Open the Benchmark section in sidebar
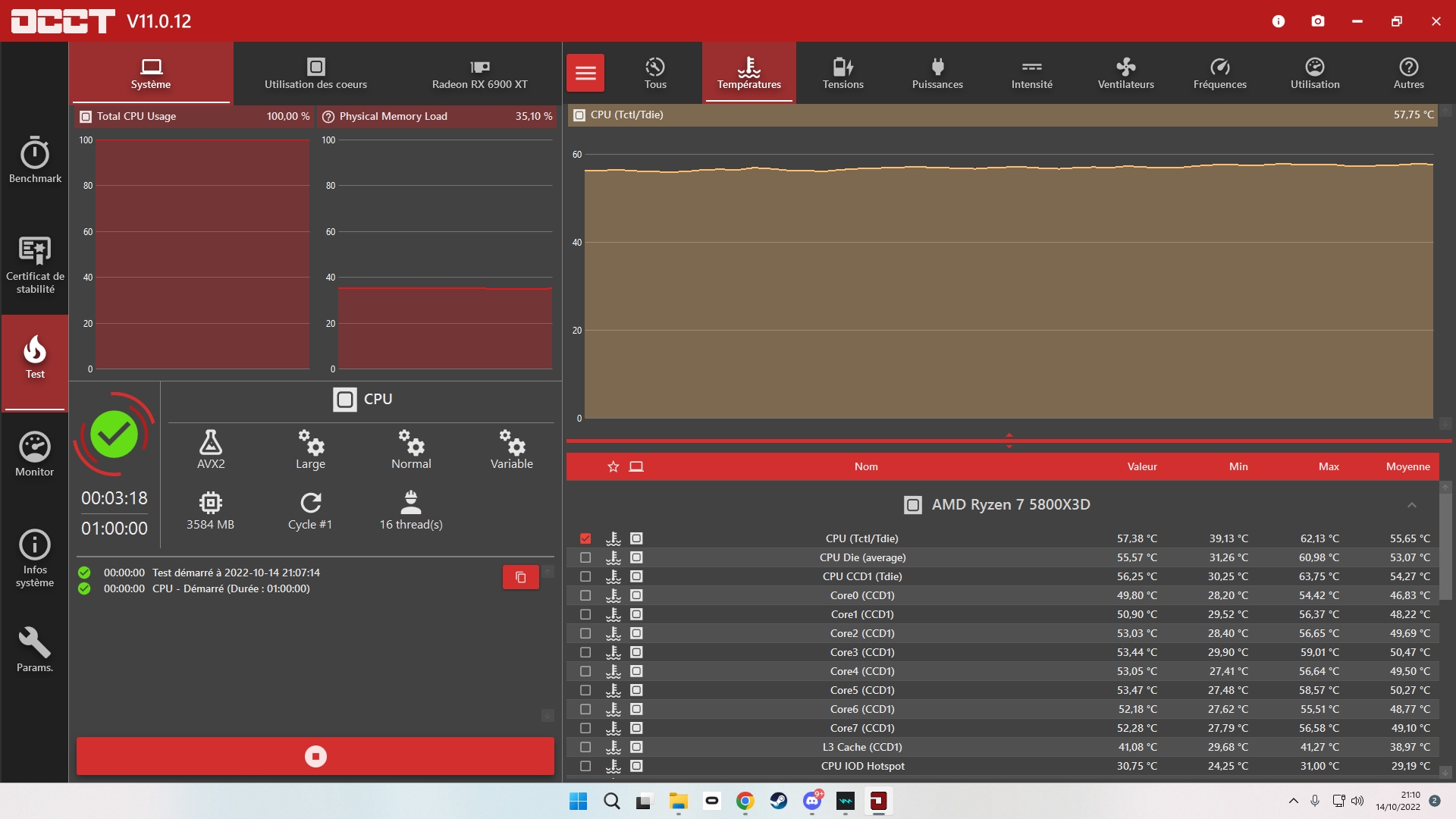Viewport: 1456px width, 819px height. pyautogui.click(x=35, y=160)
